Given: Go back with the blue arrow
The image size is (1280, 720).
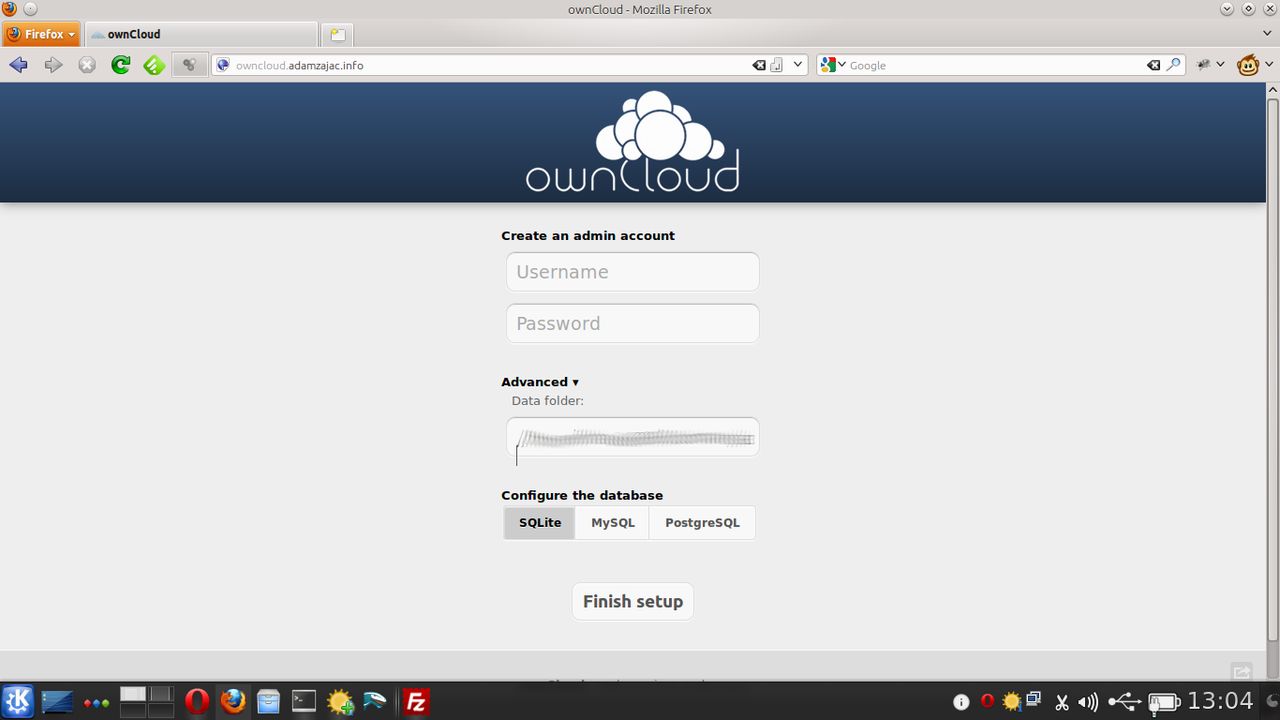Looking at the screenshot, I should pos(18,65).
